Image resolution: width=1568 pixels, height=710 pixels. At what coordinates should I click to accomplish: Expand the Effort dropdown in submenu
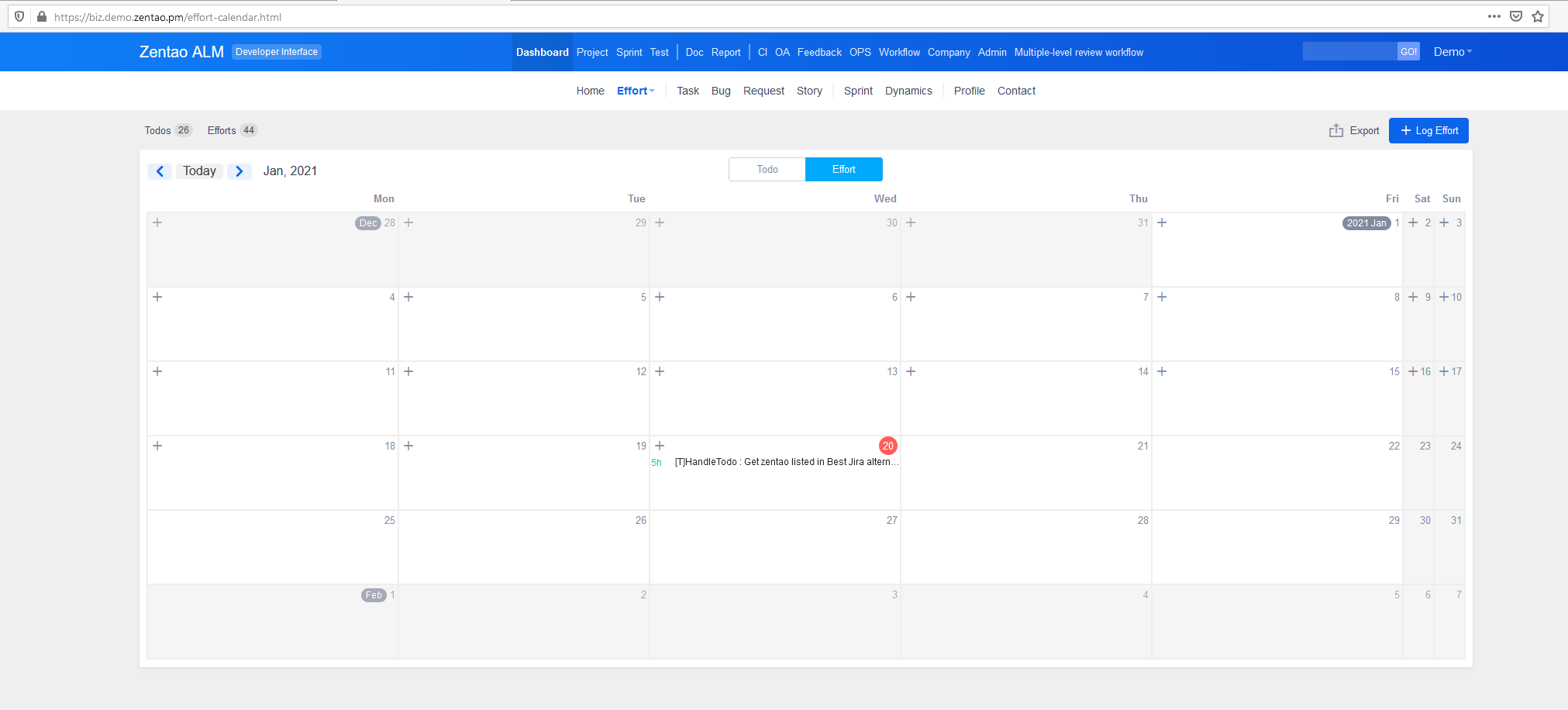[x=636, y=91]
